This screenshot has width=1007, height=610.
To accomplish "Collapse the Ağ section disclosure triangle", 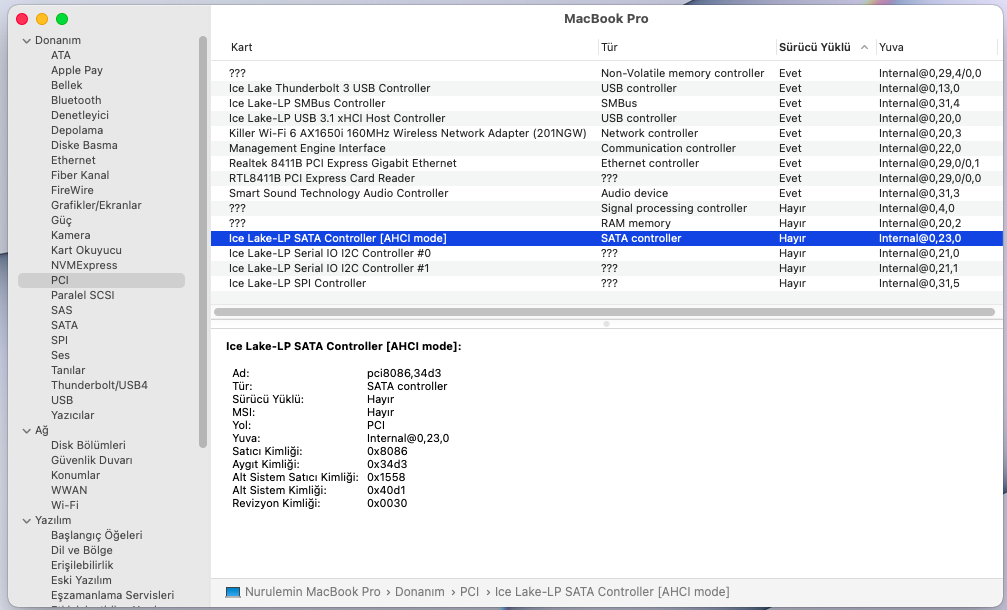I will click(x=26, y=431).
